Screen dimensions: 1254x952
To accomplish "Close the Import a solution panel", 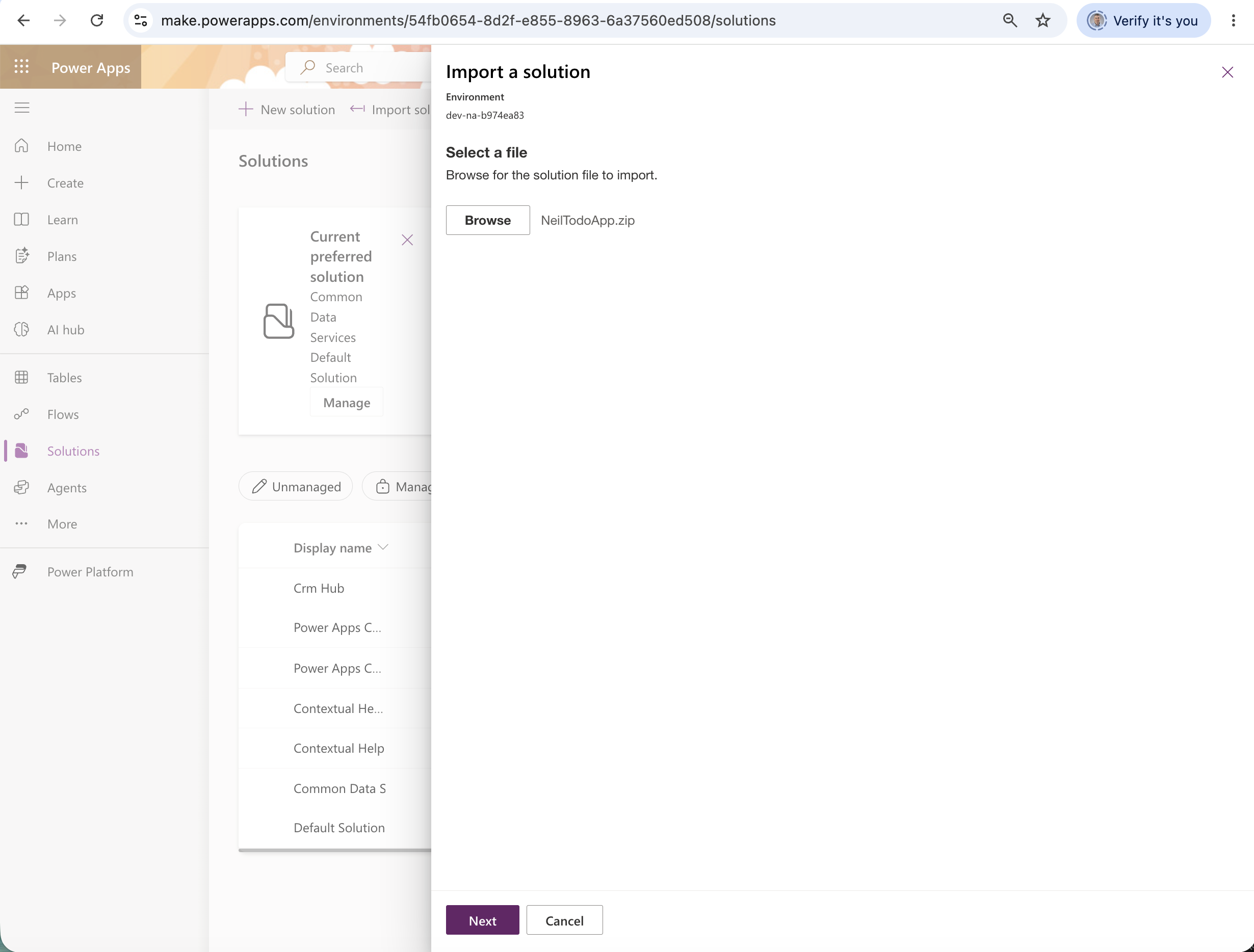I will click(x=1227, y=72).
